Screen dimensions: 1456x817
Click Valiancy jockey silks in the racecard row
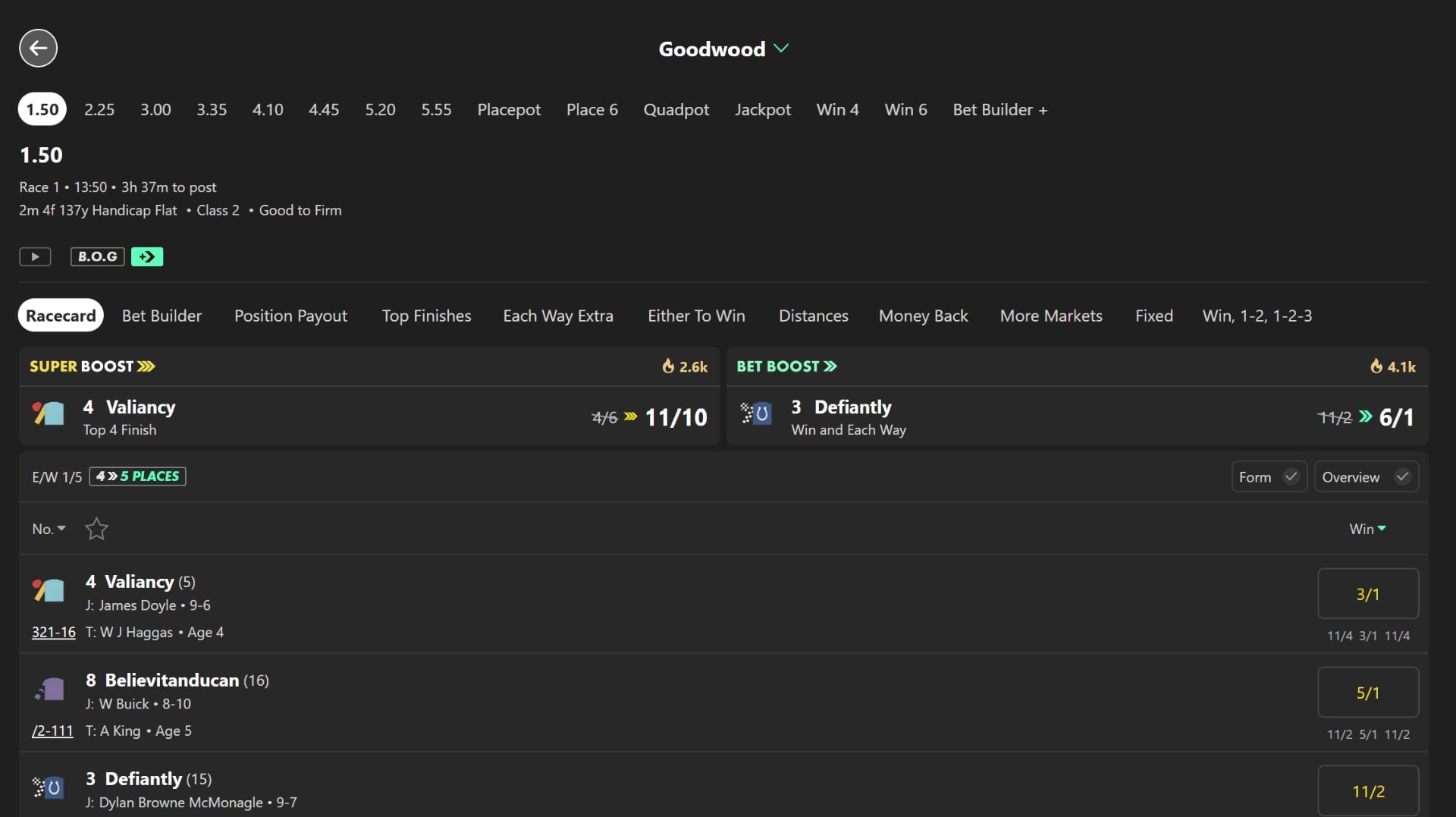pyautogui.click(x=49, y=589)
